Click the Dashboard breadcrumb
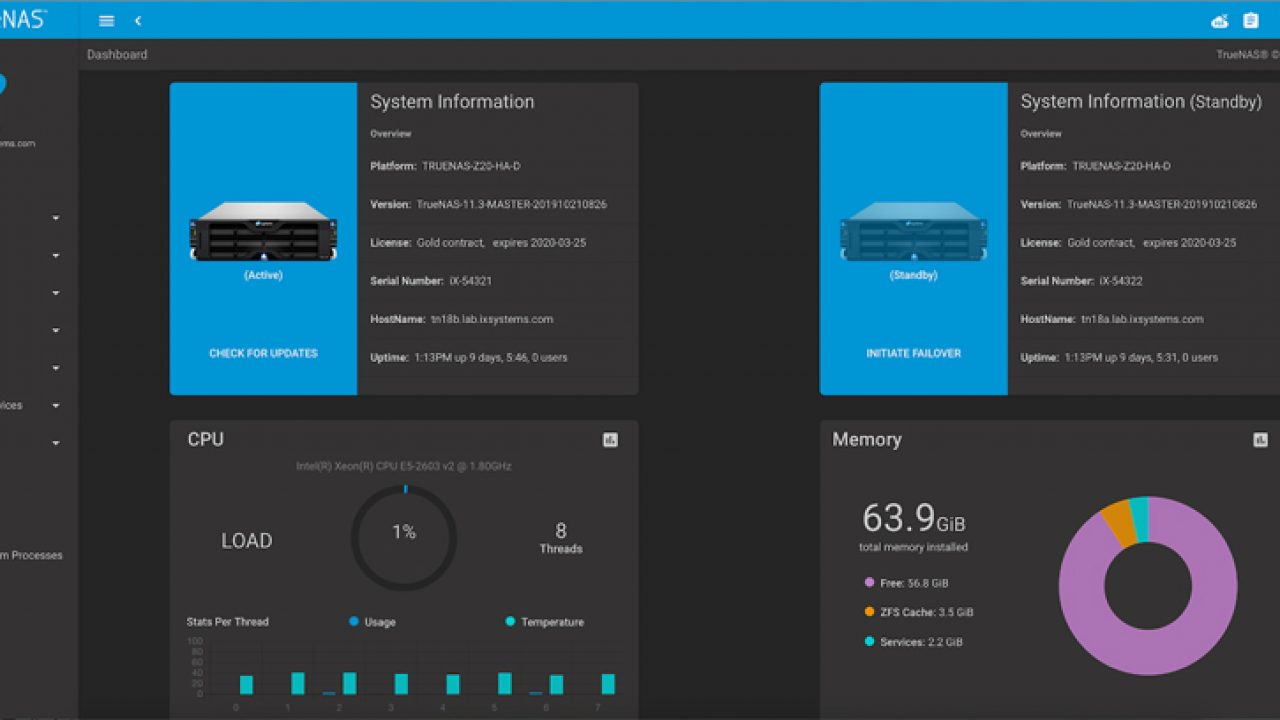The width and height of the screenshot is (1280, 720). click(x=117, y=55)
